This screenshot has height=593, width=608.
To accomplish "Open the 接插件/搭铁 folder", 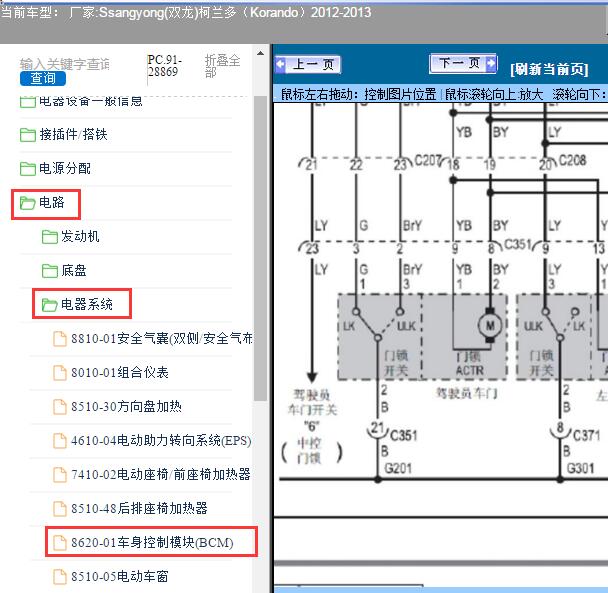I will pyautogui.click(x=73, y=135).
